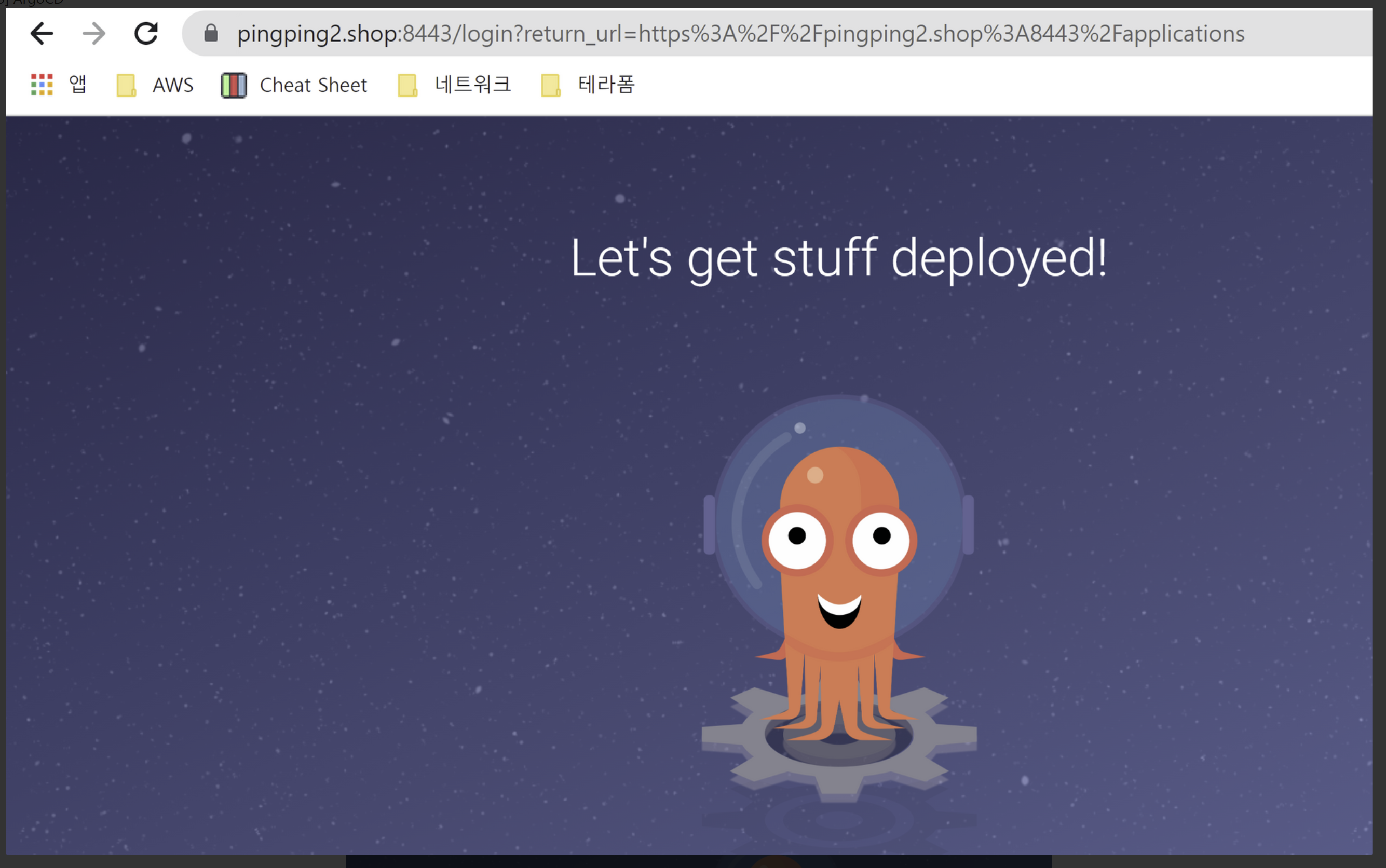This screenshot has height=868, width=1386.
Task: Click the 테라폼 folder icon
Action: [550, 86]
